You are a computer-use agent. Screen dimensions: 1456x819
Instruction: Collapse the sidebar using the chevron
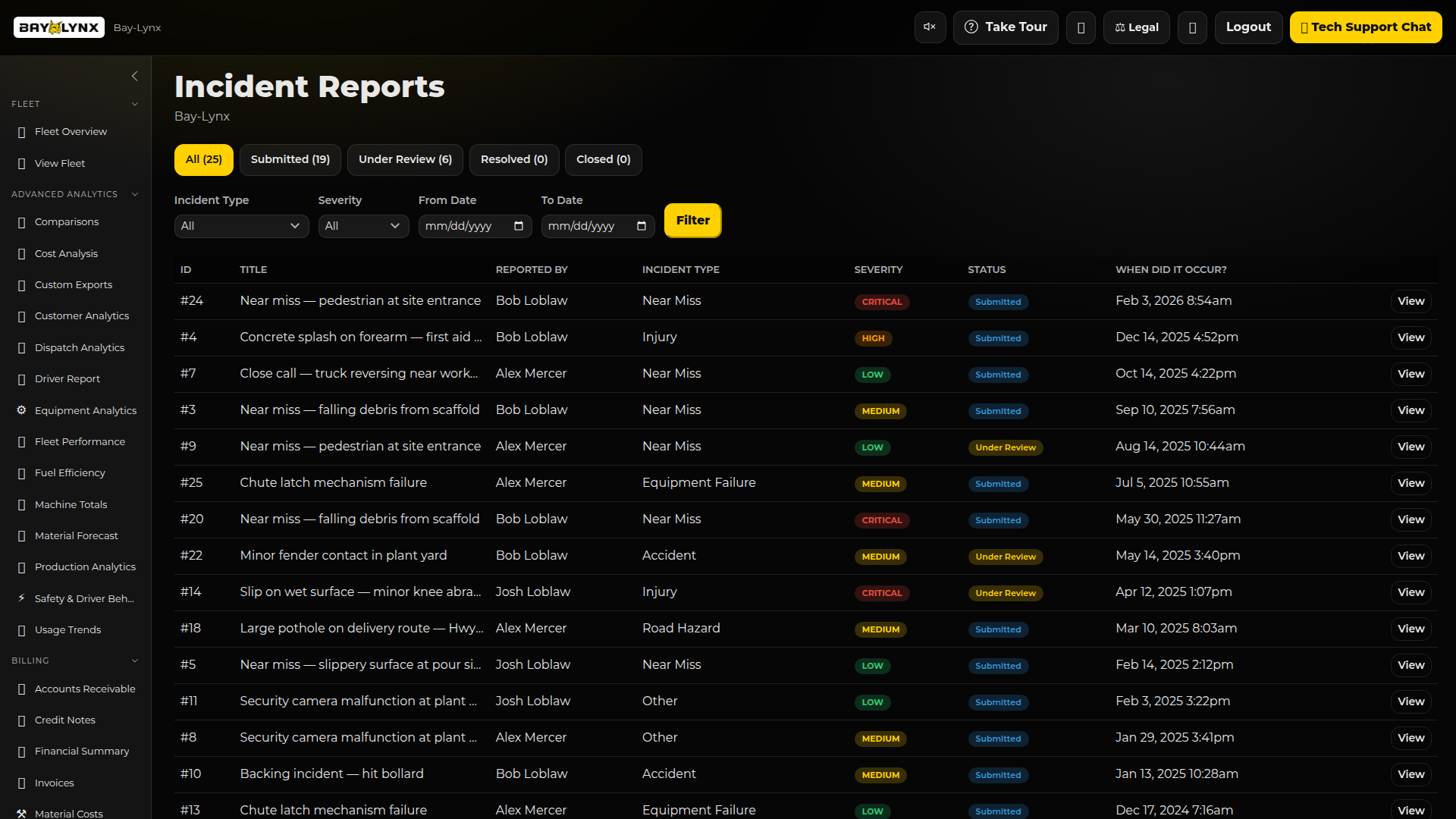(134, 76)
